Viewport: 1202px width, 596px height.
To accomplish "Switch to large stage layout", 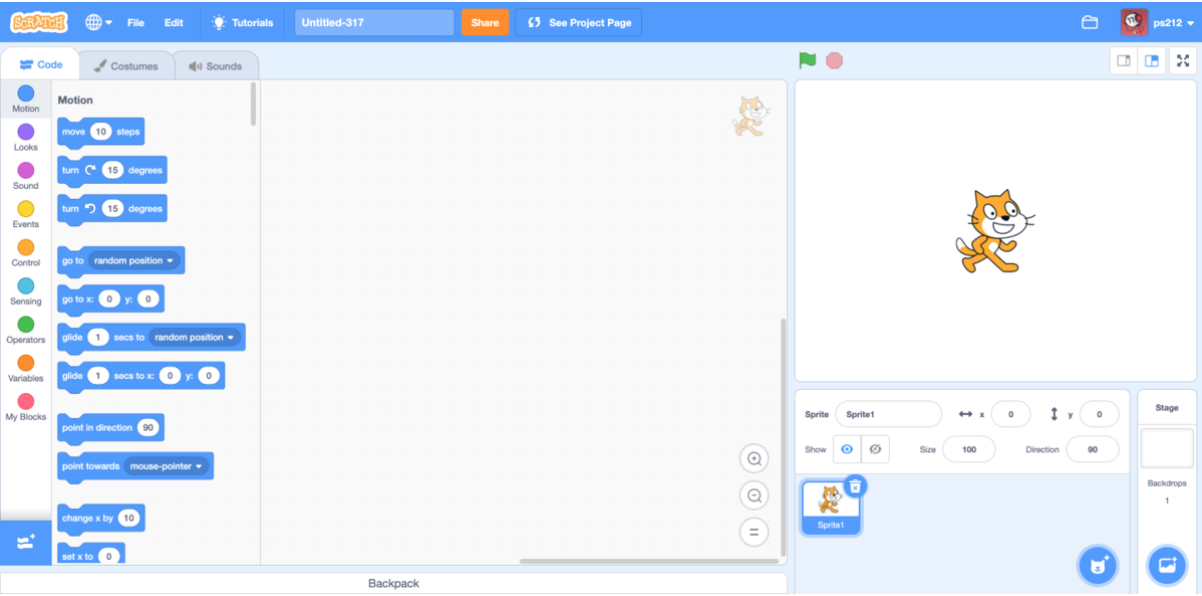I will [1152, 61].
